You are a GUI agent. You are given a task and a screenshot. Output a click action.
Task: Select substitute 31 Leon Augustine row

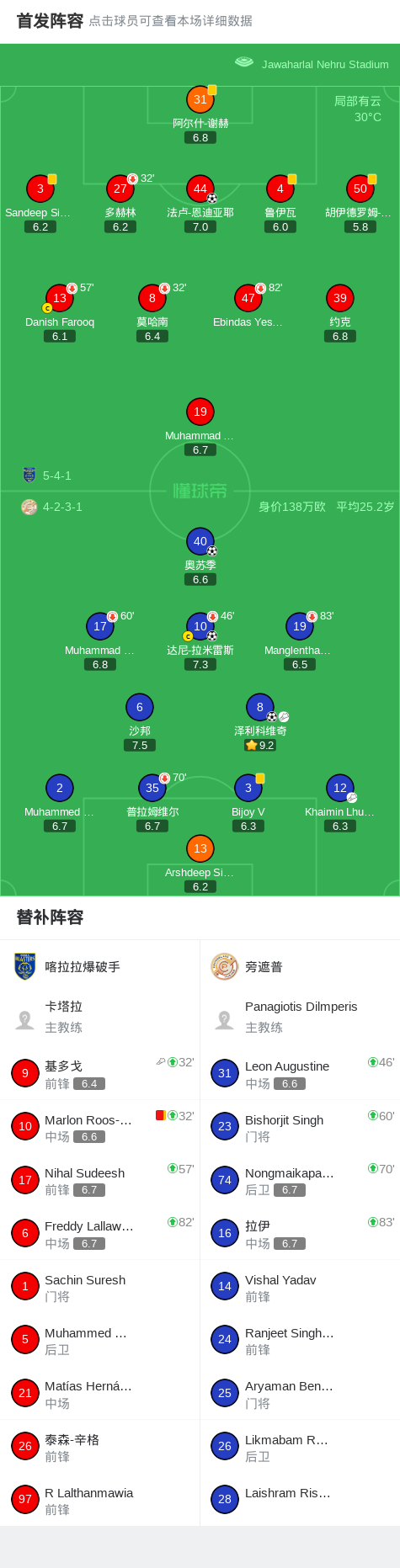[300, 1073]
